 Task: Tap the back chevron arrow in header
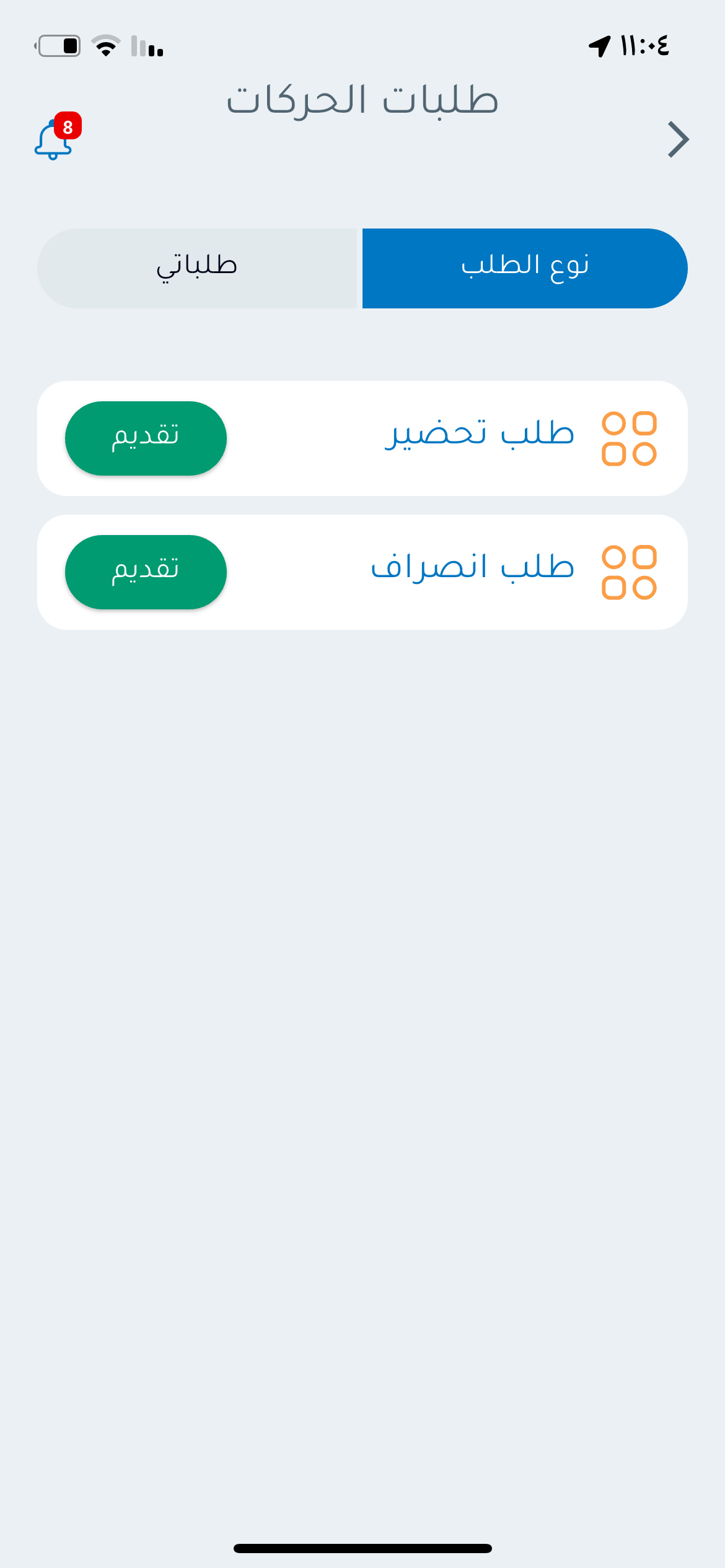[x=678, y=140]
